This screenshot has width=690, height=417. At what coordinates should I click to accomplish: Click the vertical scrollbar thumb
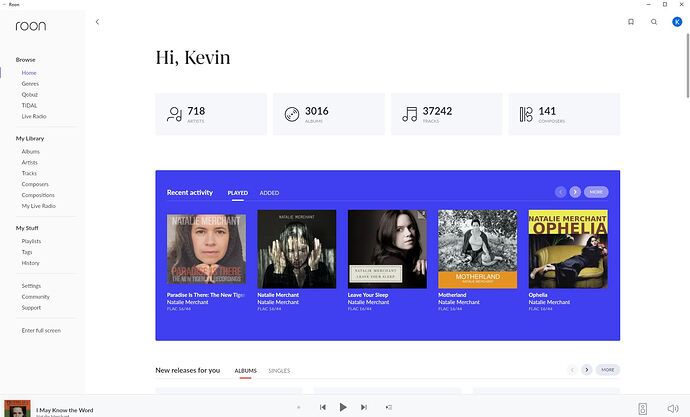687,65
